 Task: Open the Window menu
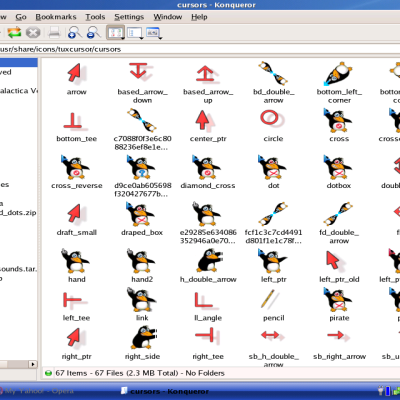pyautogui.click(x=168, y=17)
